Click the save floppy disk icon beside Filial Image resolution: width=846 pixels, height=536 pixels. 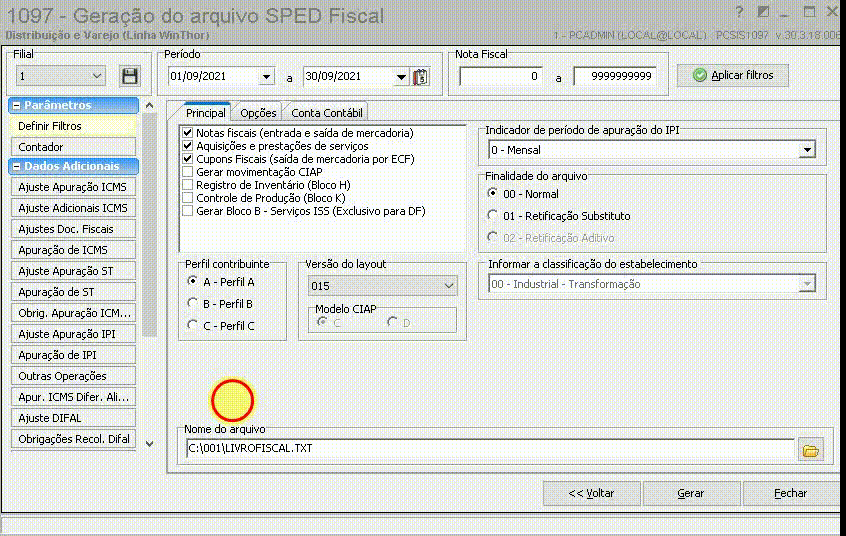click(x=129, y=76)
